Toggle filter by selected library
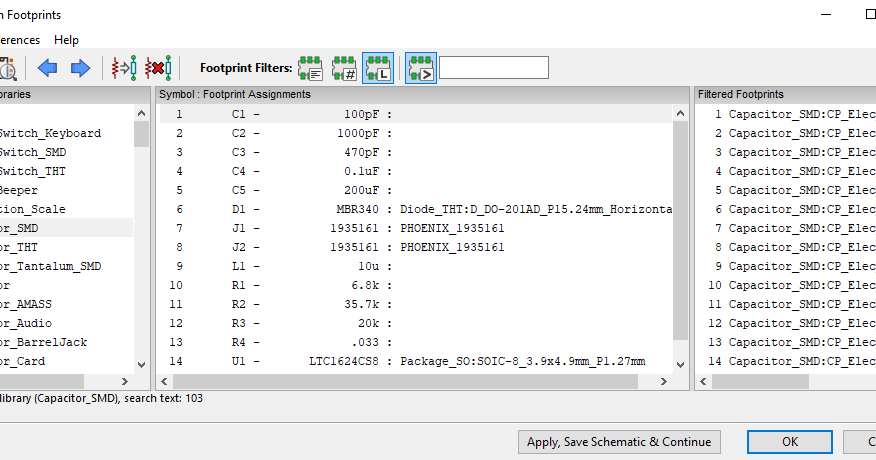Viewport: 876px width, 460px height. point(378,68)
